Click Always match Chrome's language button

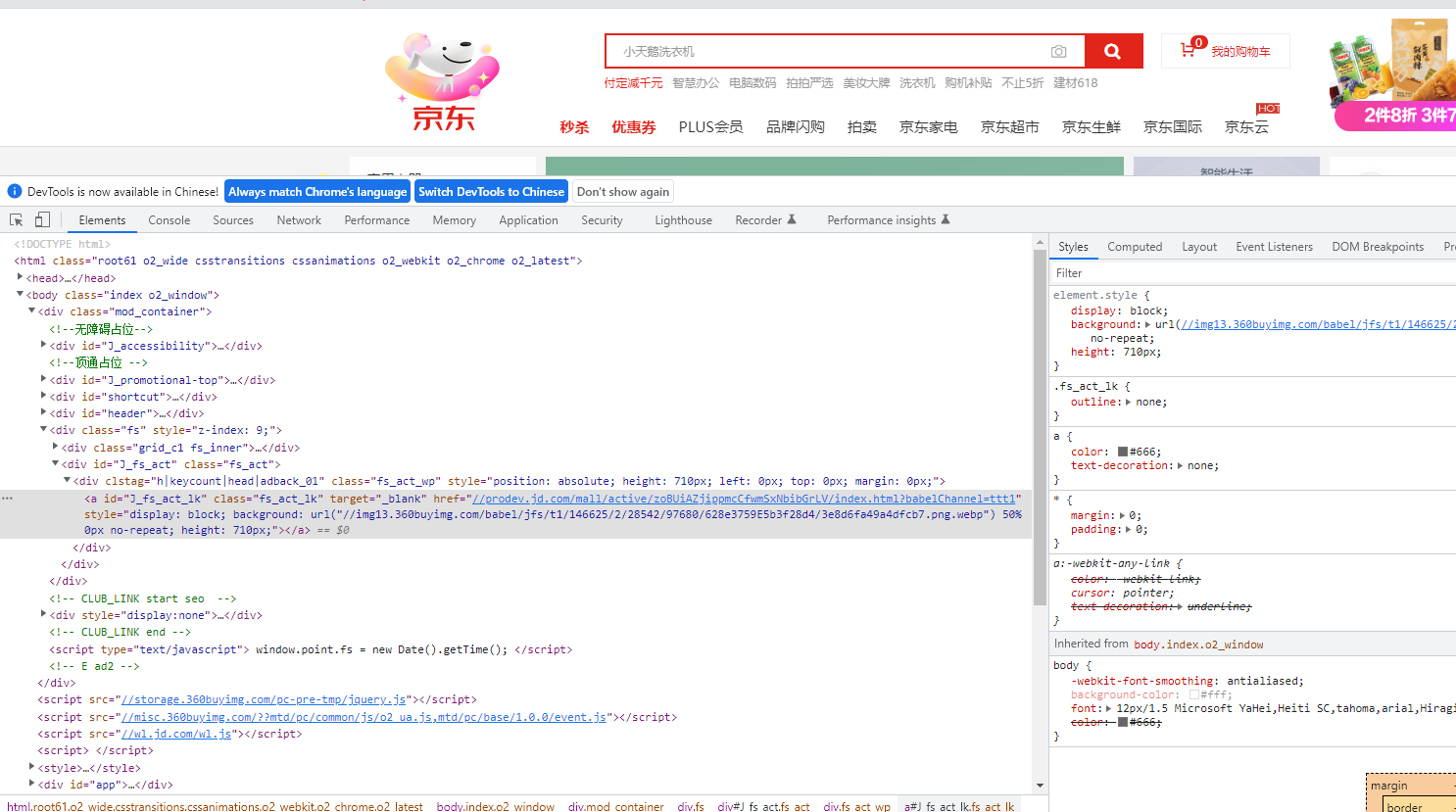click(x=317, y=192)
